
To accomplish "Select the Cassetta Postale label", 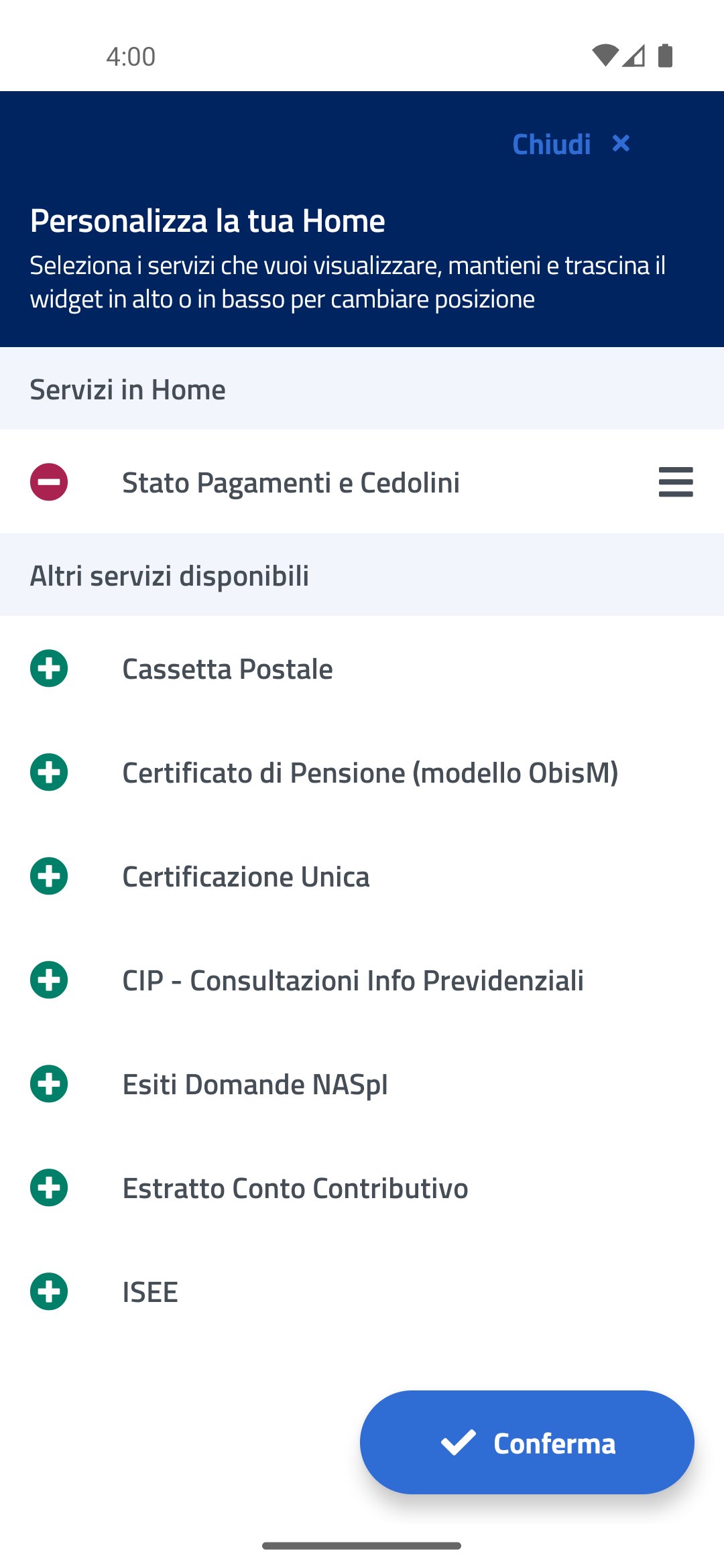I will [227, 669].
